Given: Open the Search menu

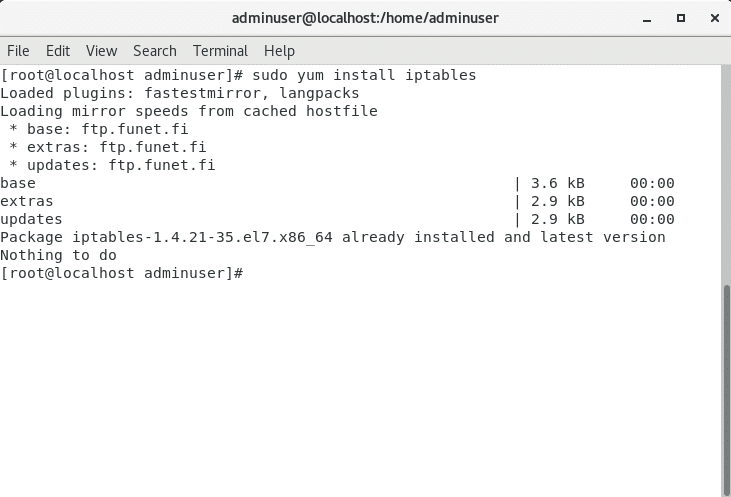Looking at the screenshot, I should click(x=154, y=50).
